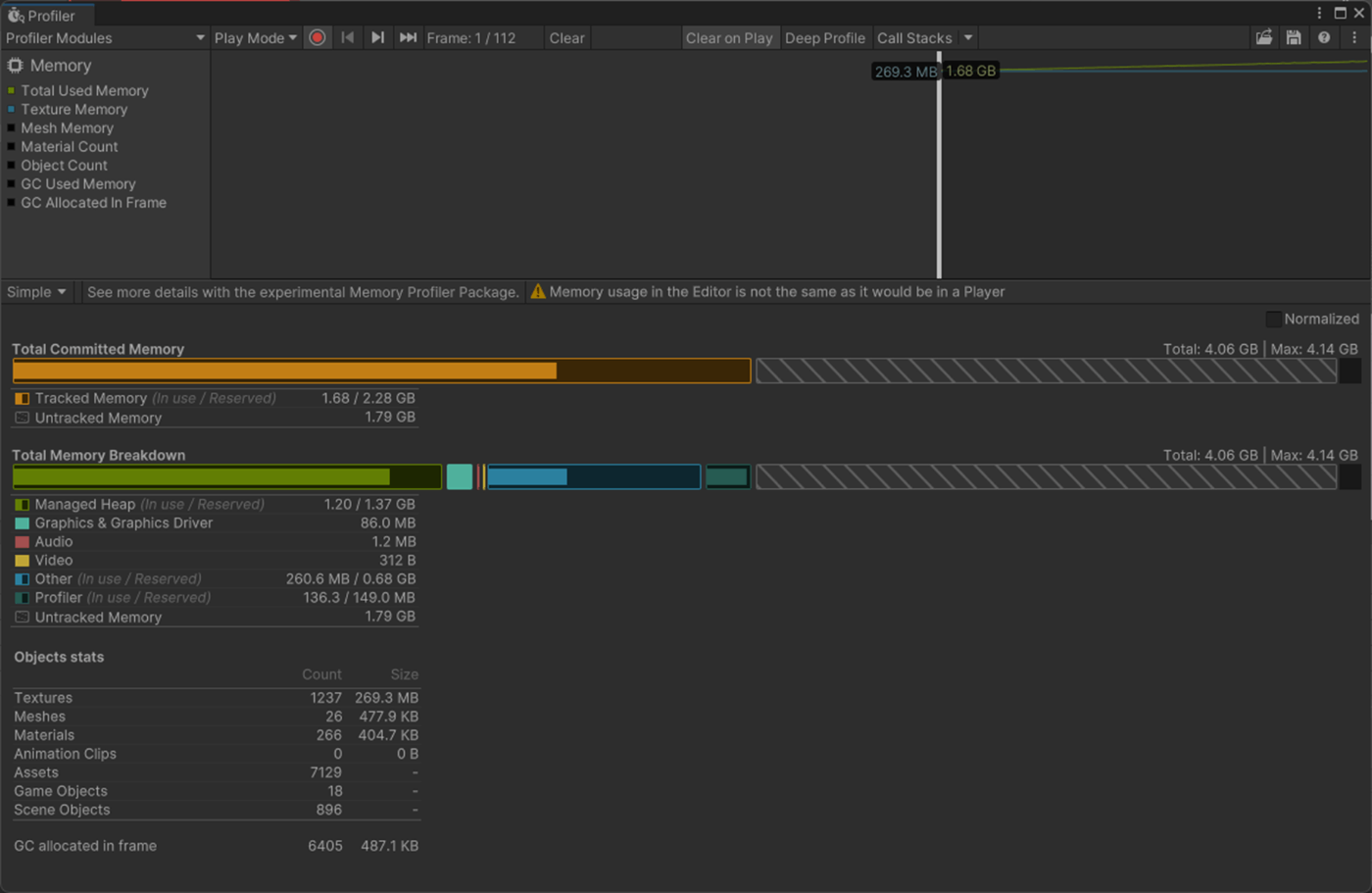This screenshot has width=1372, height=893.
Task: Click the 269.3 MB chart label
Action: [905, 72]
